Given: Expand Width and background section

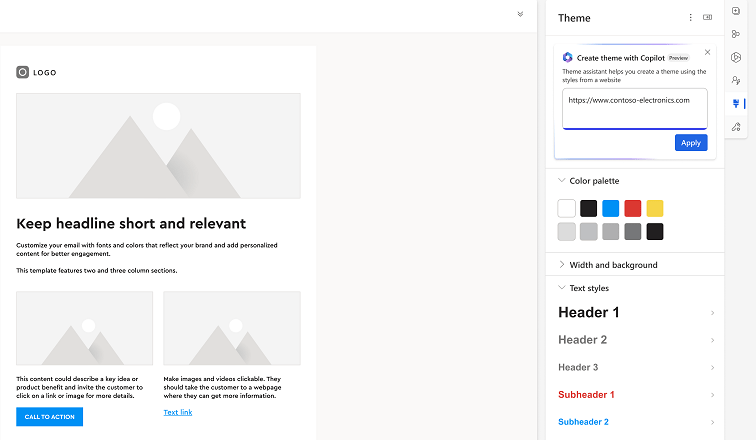Looking at the screenshot, I should point(561,265).
